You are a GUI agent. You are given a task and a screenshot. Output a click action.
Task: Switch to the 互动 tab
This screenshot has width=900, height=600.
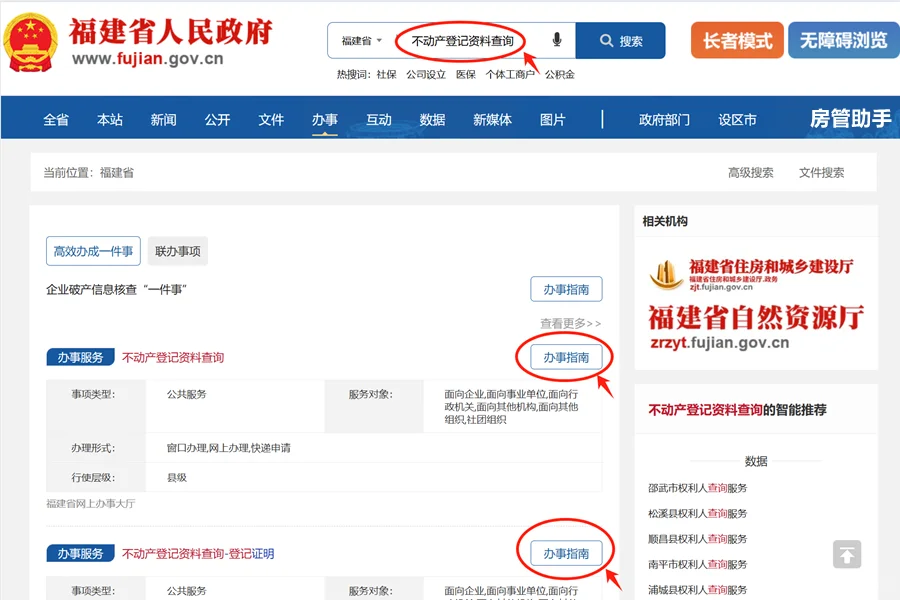click(379, 119)
